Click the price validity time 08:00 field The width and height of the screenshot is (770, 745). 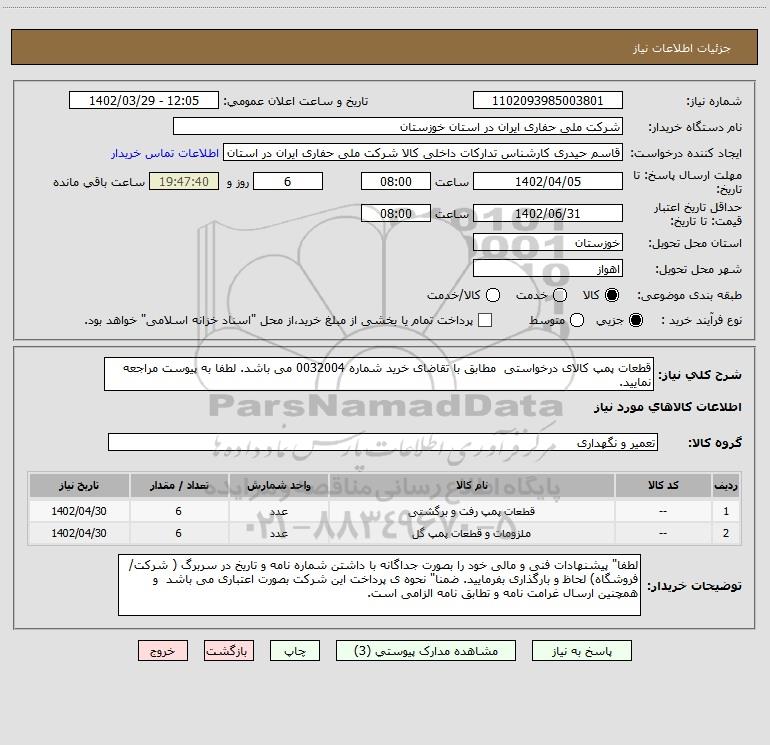tap(396, 214)
